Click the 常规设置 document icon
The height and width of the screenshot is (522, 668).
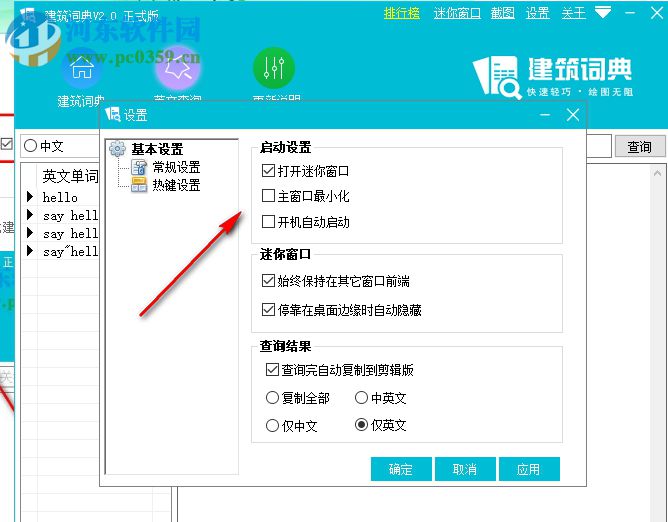(138, 167)
